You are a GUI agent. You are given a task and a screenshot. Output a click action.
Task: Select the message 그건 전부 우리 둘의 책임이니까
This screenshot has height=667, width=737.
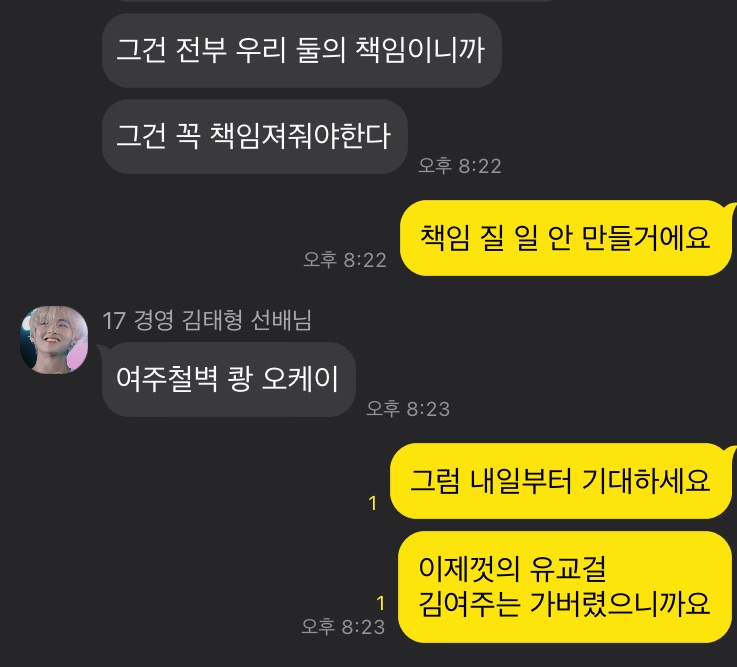click(302, 50)
